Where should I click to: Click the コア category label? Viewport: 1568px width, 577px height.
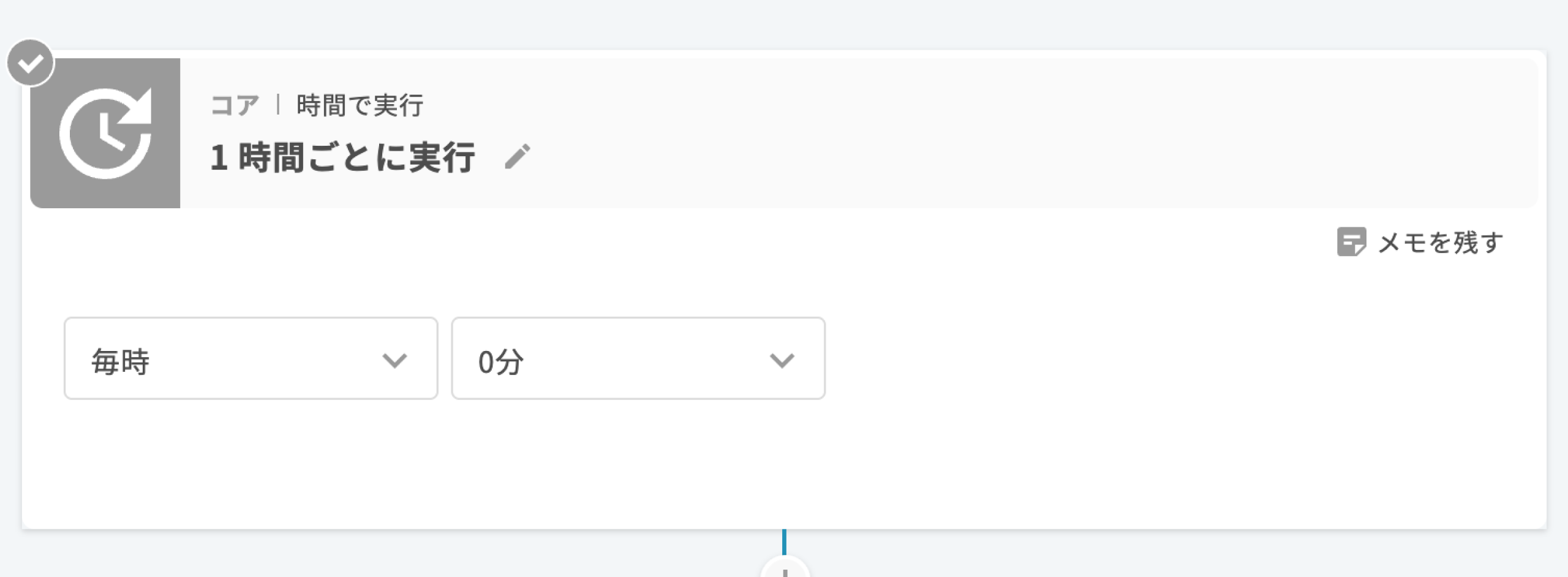click(235, 105)
